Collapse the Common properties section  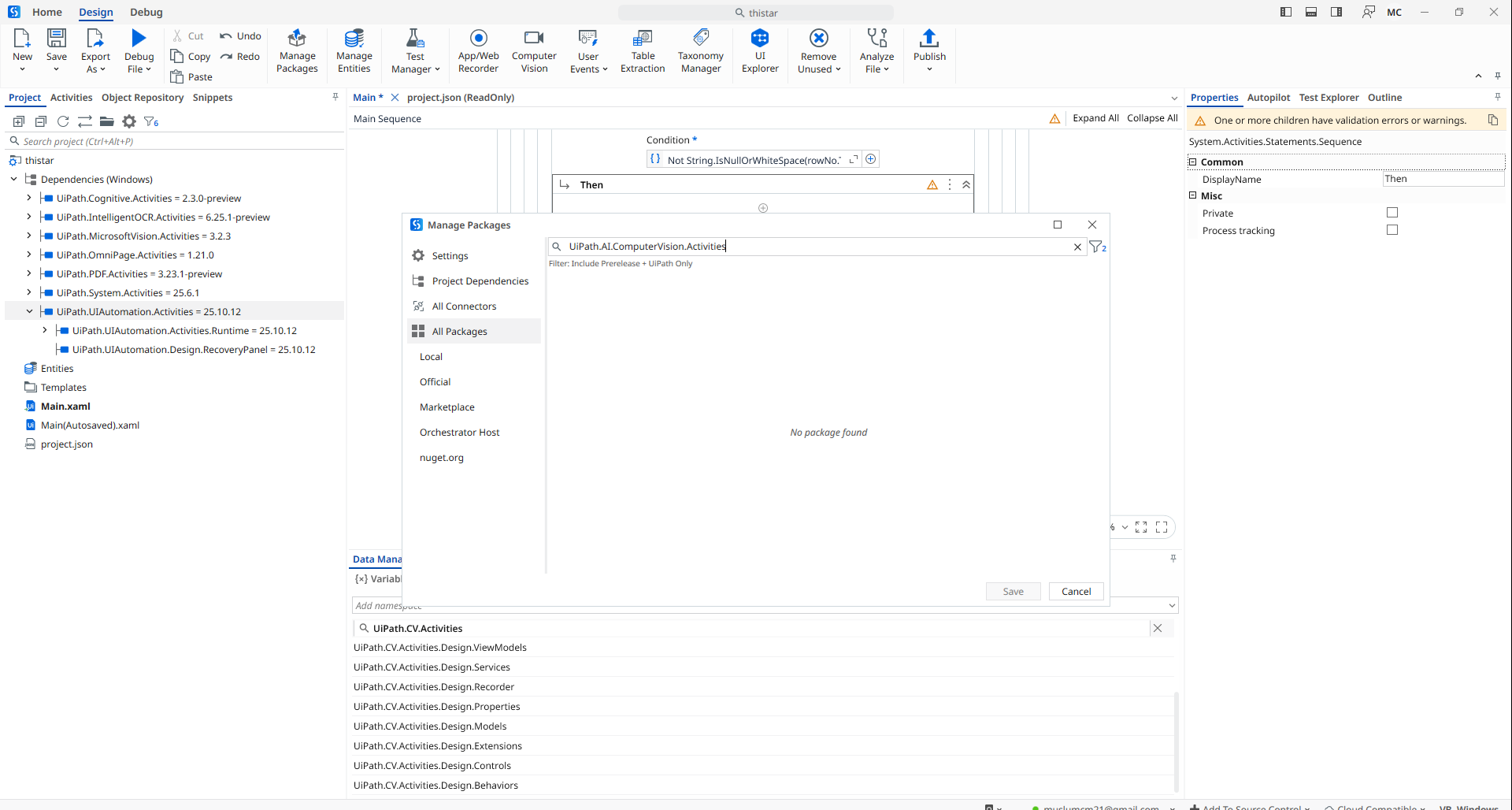coord(1192,162)
